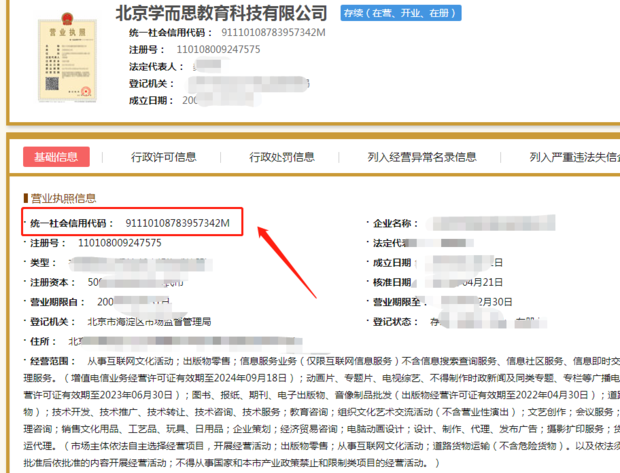Open the 行政处罚信息 tab
Screen dimensions: 620x473
[282, 157]
